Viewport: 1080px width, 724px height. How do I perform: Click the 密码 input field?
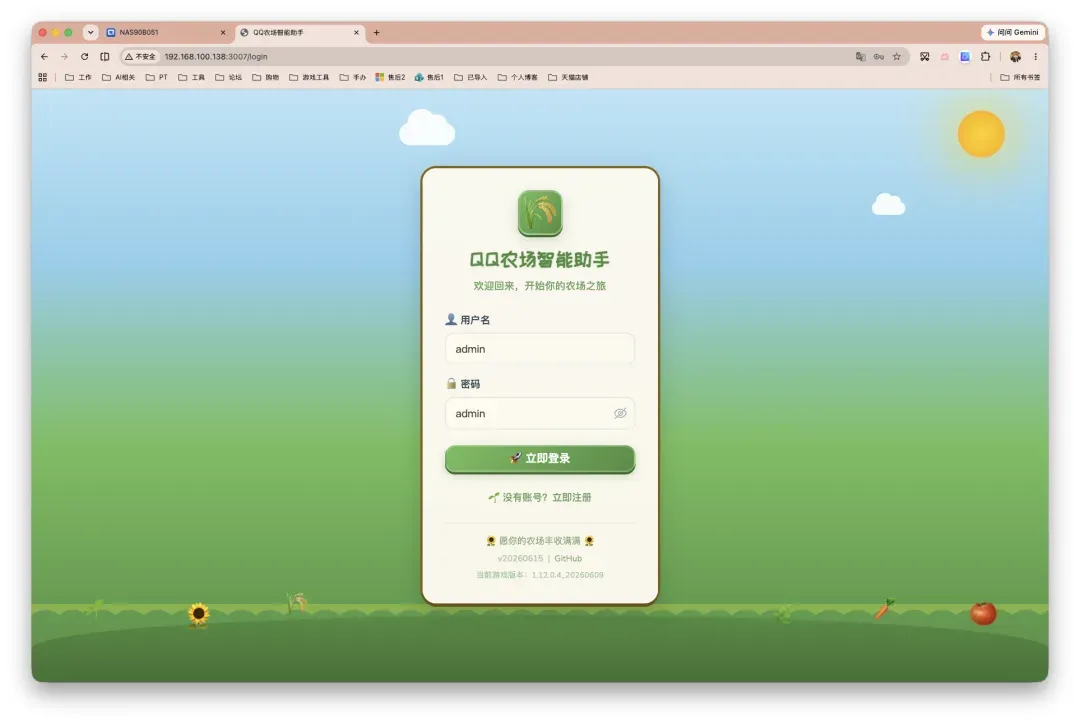[540, 413]
